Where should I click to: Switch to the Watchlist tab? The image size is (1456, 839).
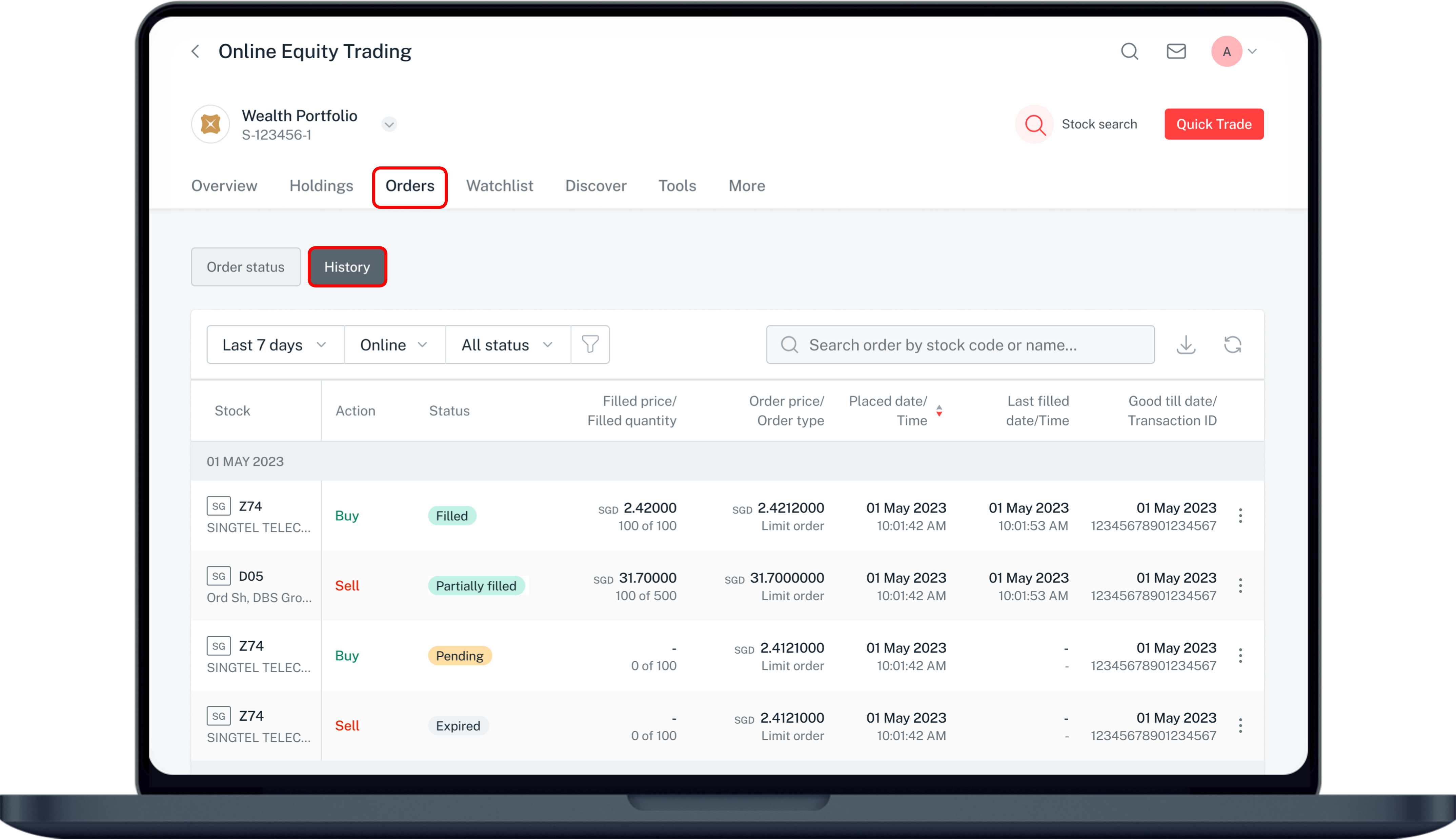click(x=499, y=185)
